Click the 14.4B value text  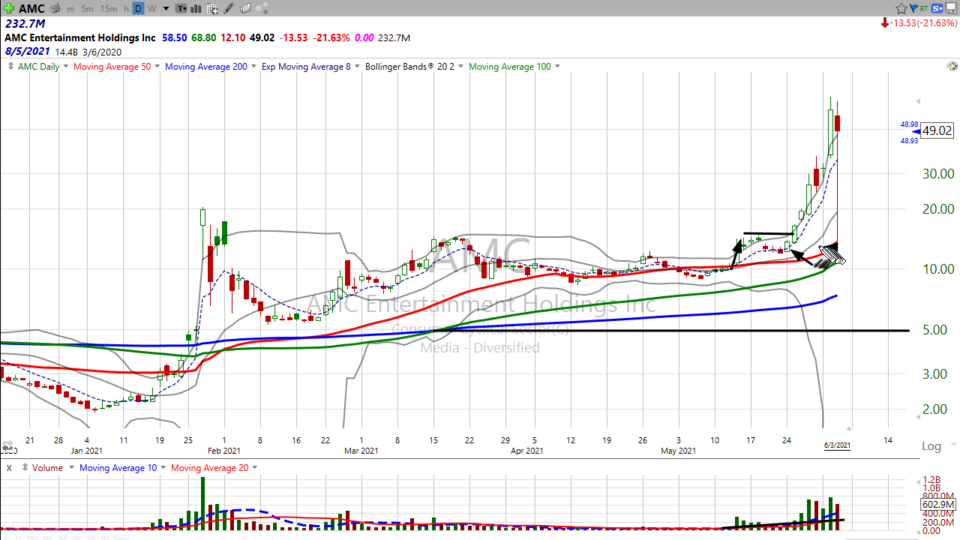tap(66, 52)
